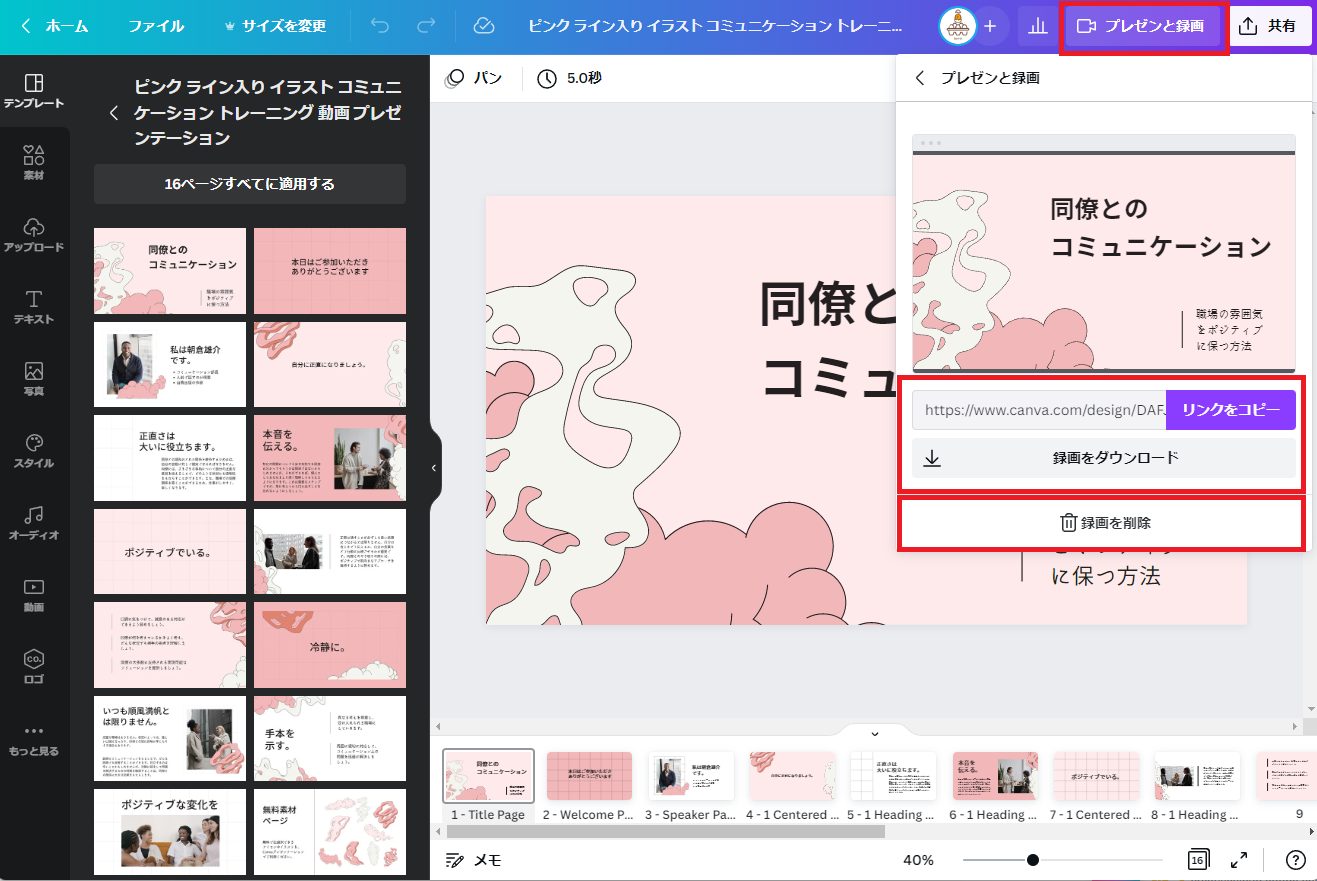Open the 動画 video panel
The width and height of the screenshot is (1317, 881).
(34, 595)
